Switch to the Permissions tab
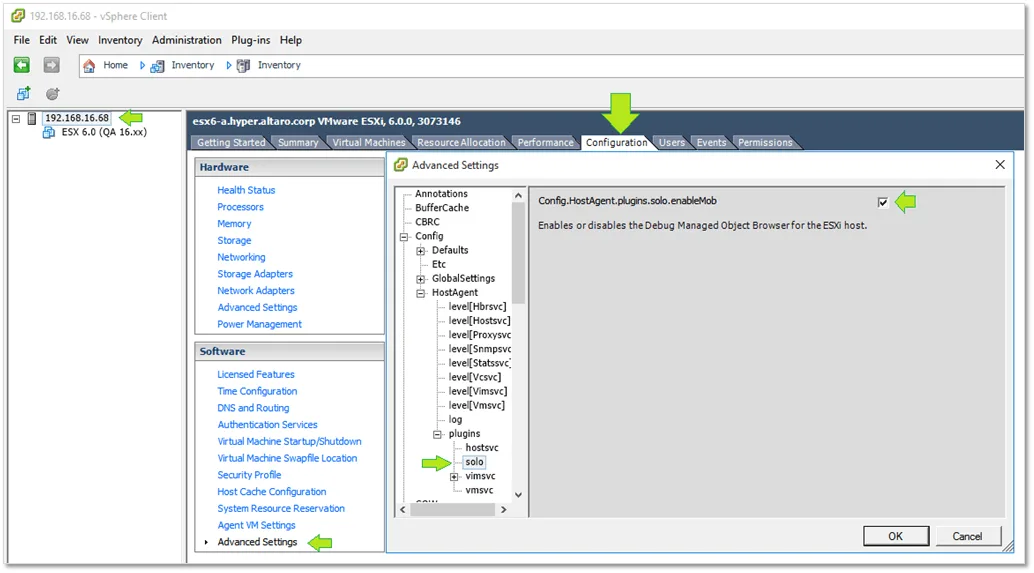The image size is (1034, 573). (x=765, y=142)
